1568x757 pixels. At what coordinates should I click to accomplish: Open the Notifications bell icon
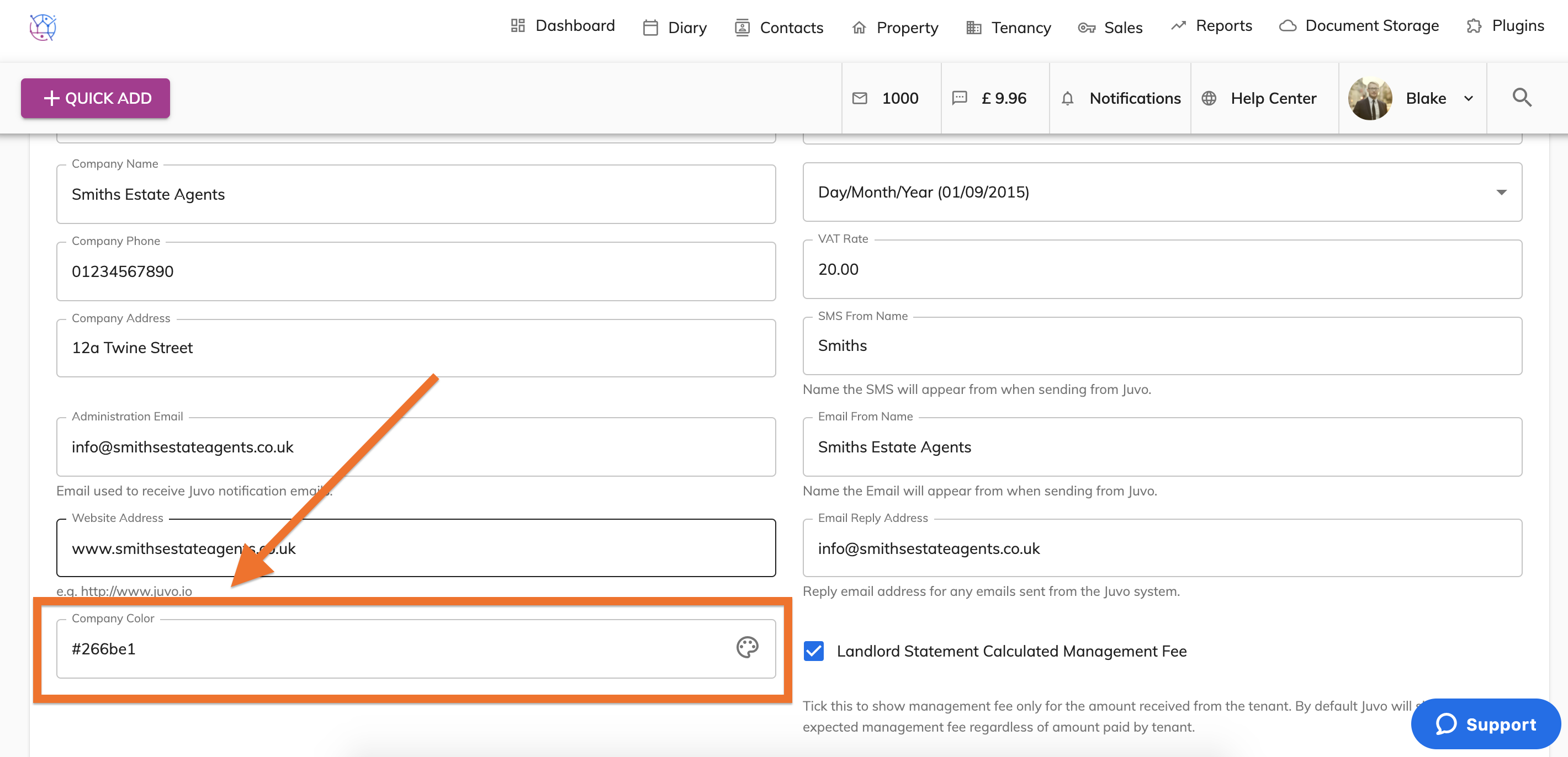[1067, 99]
